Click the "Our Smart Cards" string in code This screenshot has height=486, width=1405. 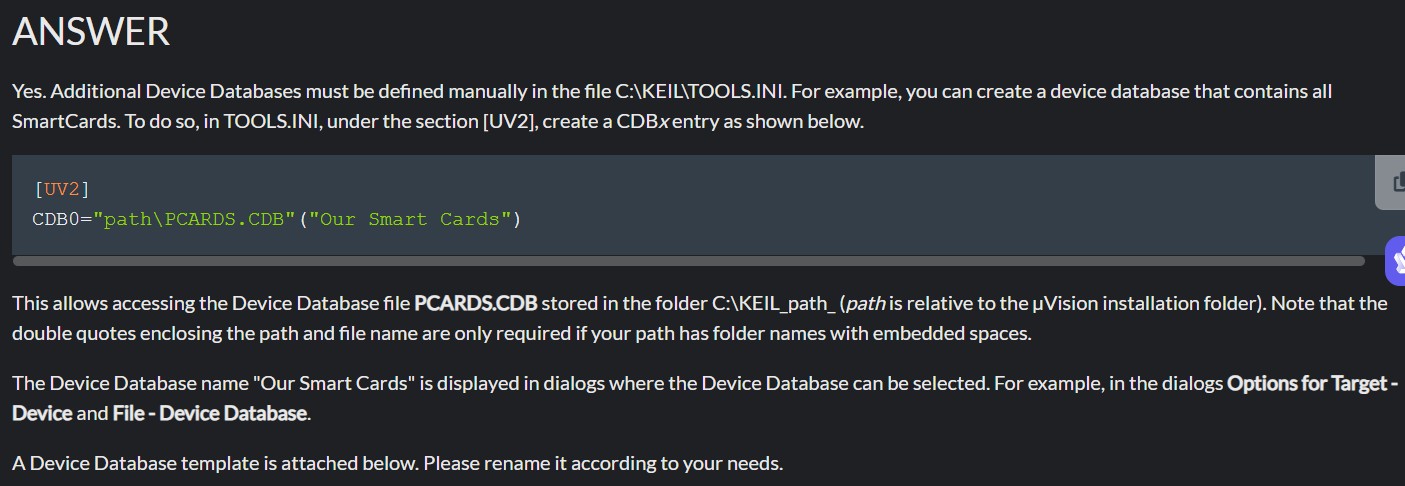coord(410,219)
